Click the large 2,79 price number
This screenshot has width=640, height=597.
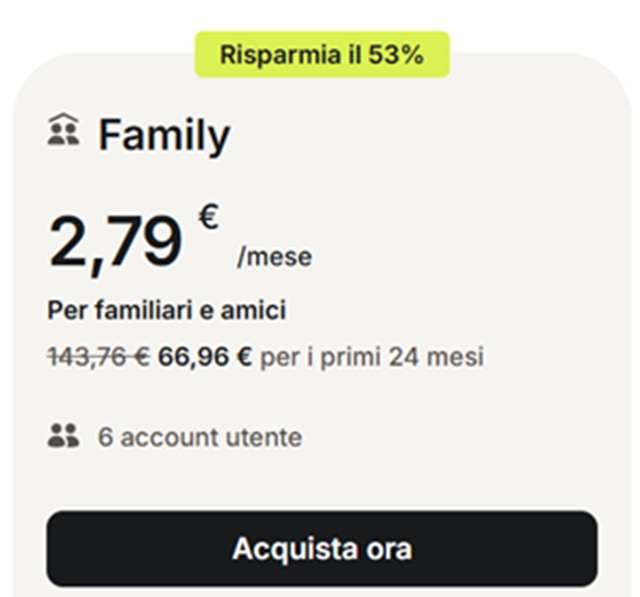click(115, 242)
